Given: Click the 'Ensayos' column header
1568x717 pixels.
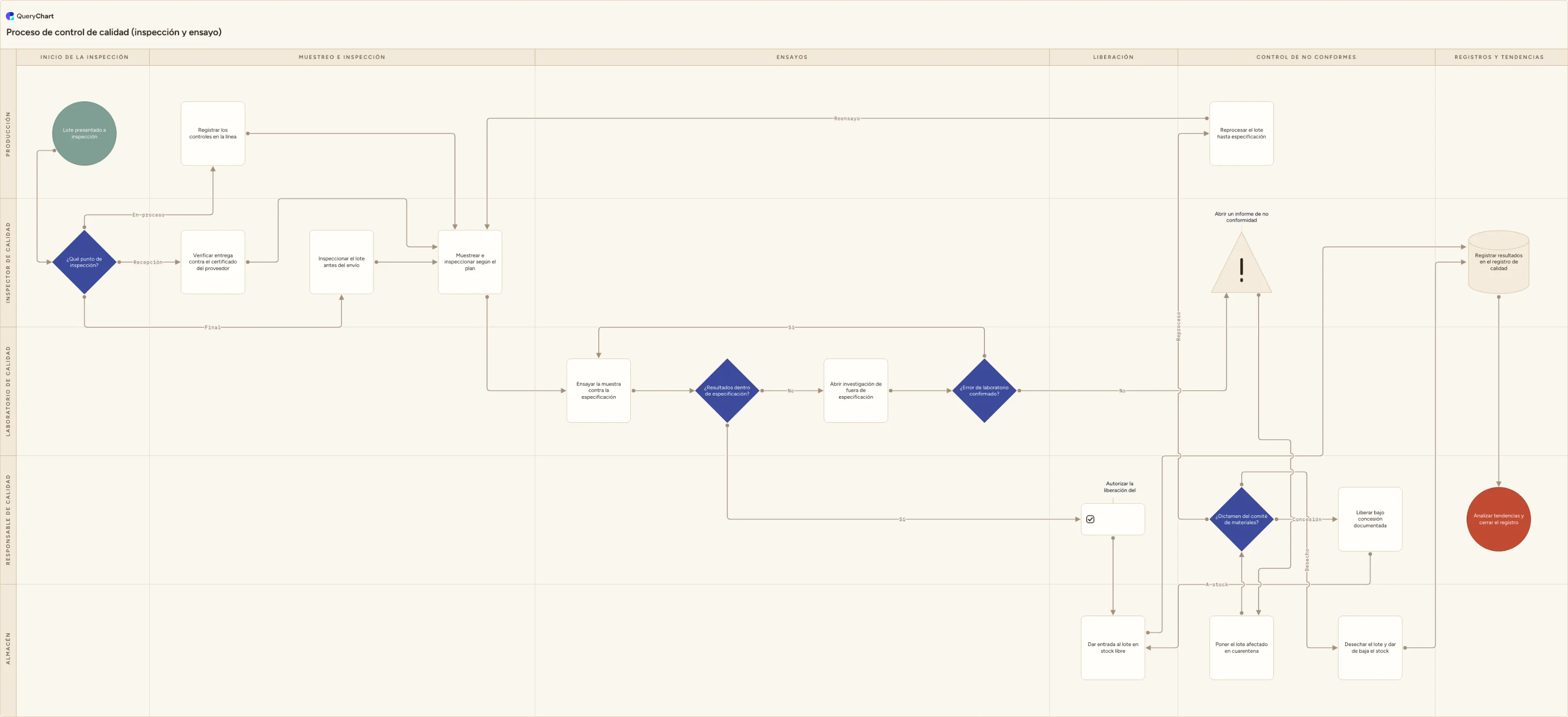Looking at the screenshot, I should [792, 57].
